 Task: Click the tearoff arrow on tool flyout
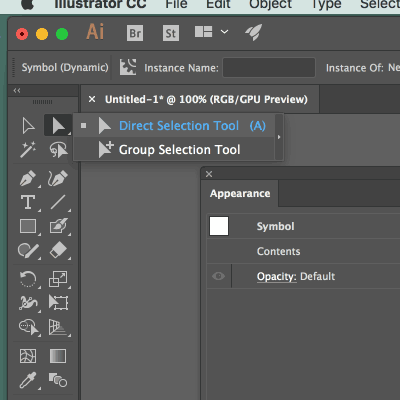pyautogui.click(x=279, y=137)
